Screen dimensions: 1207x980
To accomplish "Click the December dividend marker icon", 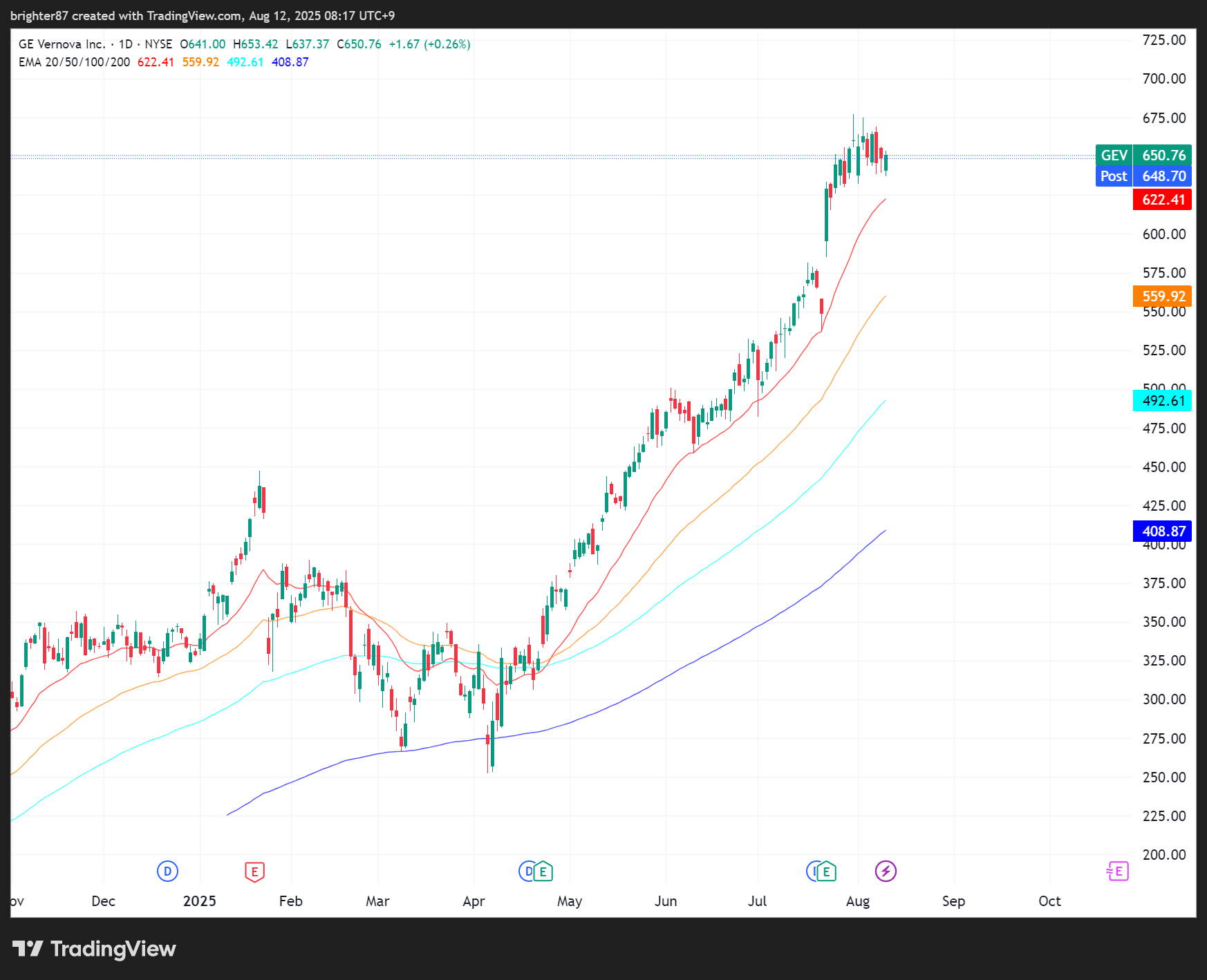I will coord(167,871).
